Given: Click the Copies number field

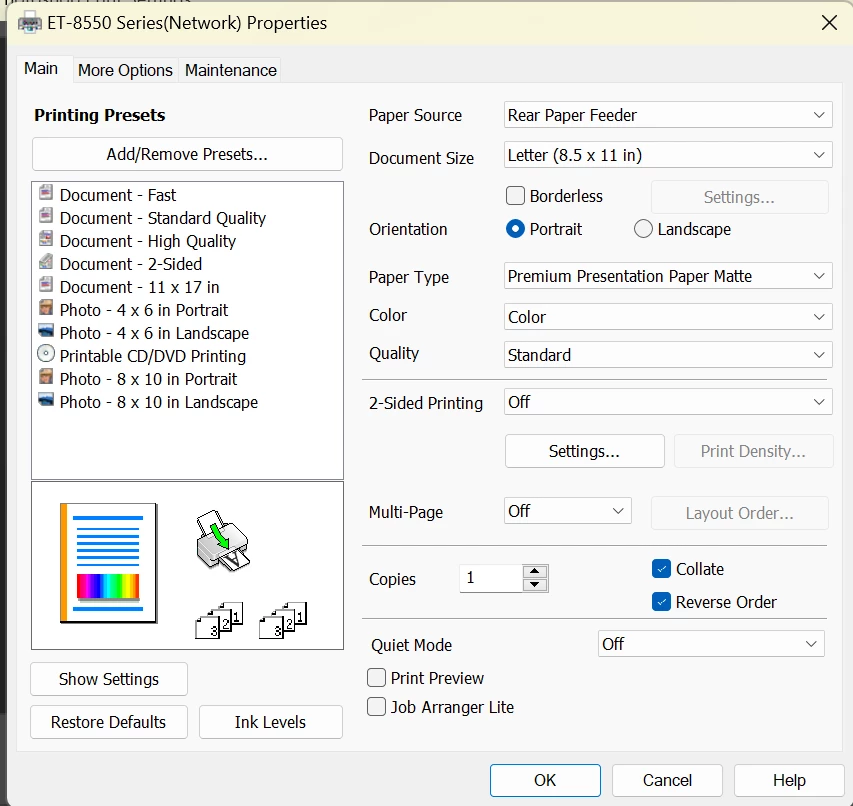Looking at the screenshot, I should (x=491, y=578).
